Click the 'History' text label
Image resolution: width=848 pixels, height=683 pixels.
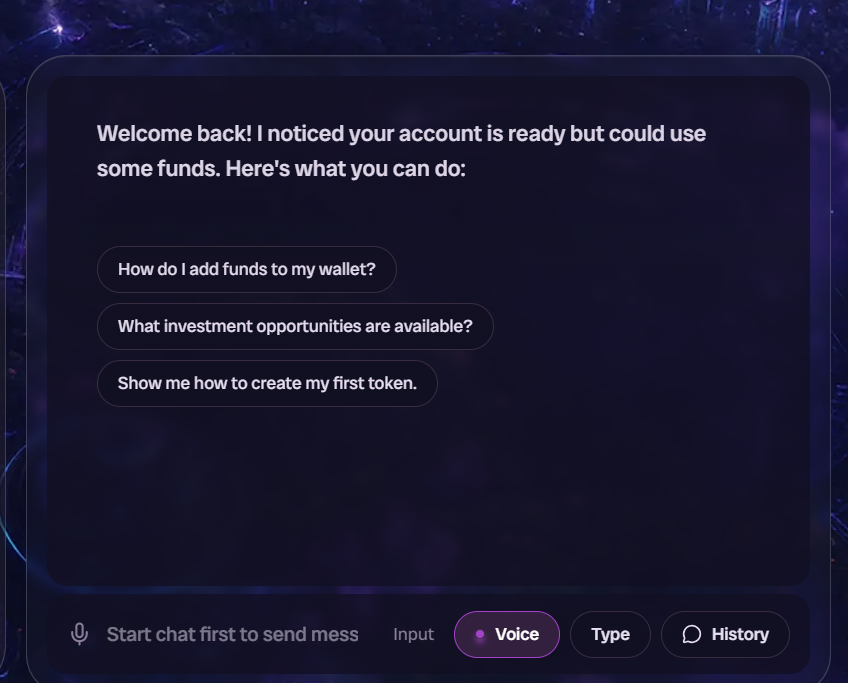740,634
